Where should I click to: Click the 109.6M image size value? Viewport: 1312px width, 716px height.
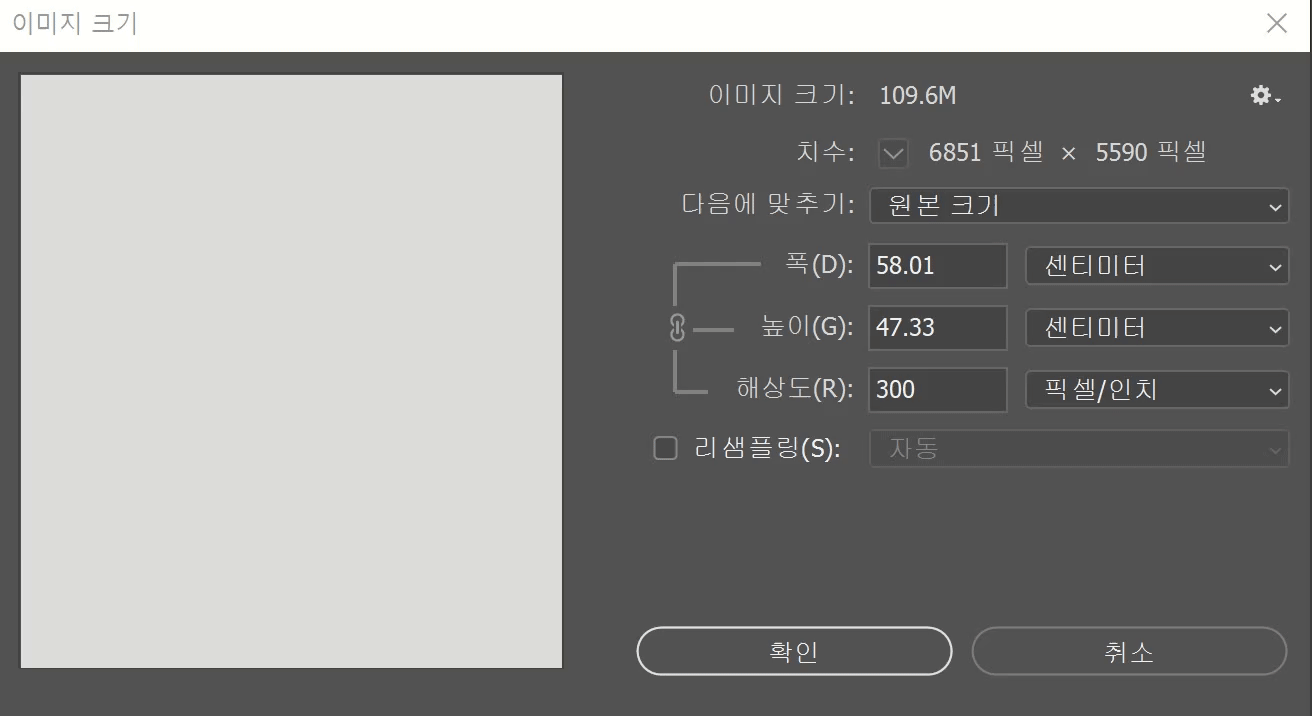[918, 96]
